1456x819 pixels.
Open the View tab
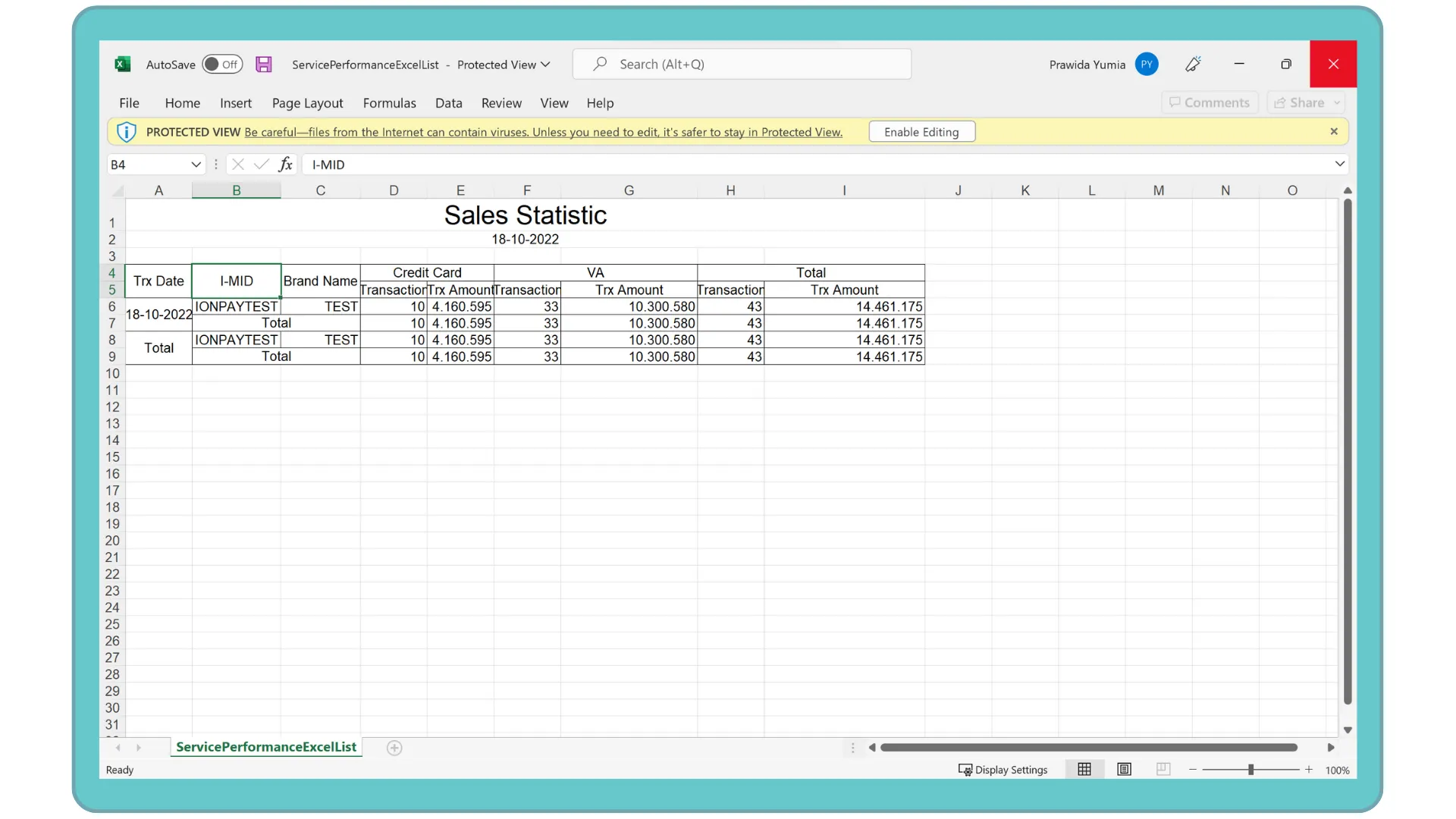pos(554,103)
